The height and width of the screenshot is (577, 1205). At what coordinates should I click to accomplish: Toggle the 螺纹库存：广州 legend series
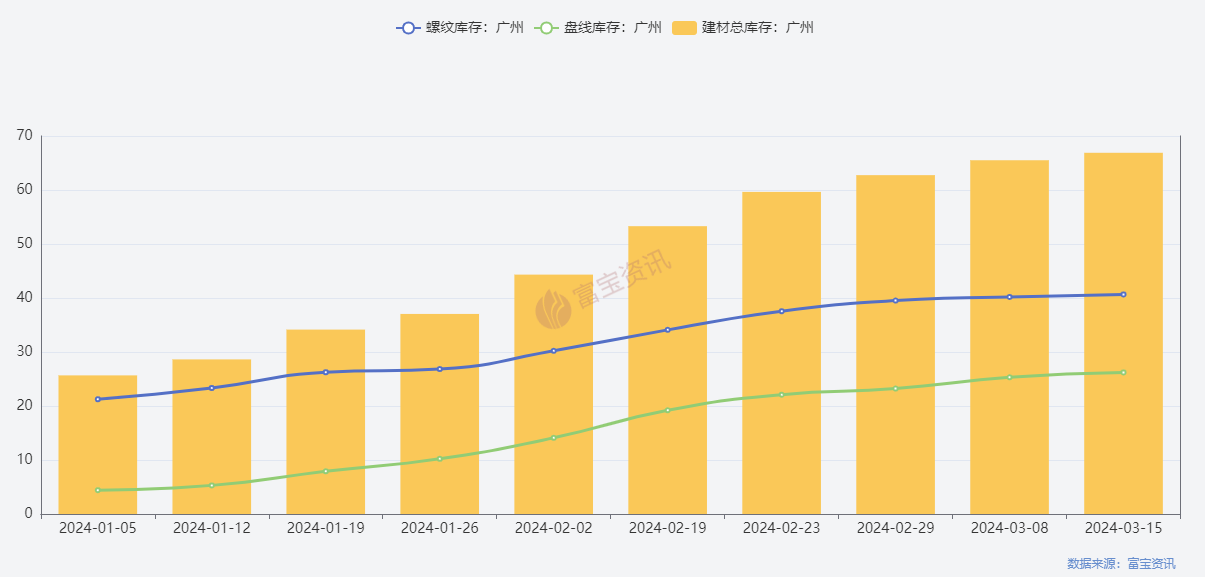point(460,28)
